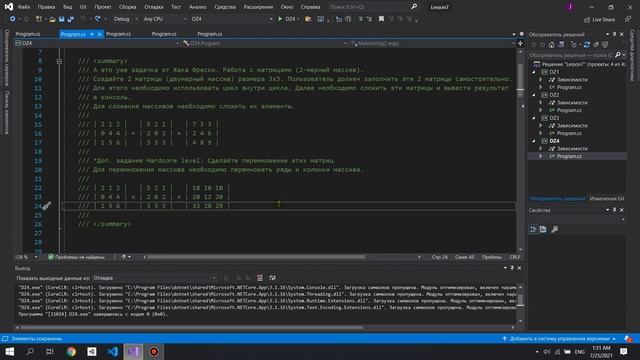Click the notification center icon in taskbar

(x=624, y=352)
